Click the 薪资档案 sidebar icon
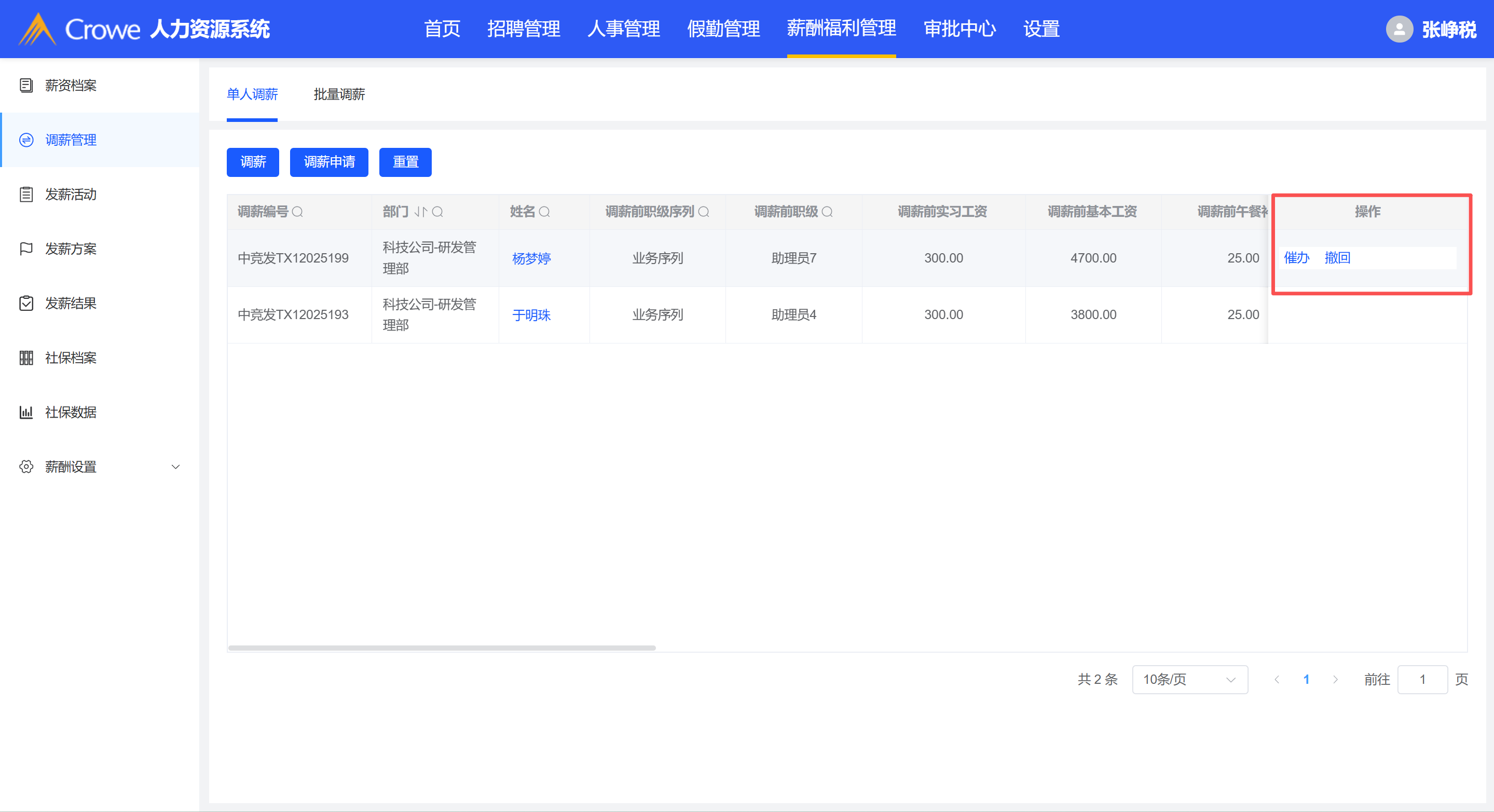This screenshot has height=812, width=1494. click(x=26, y=85)
